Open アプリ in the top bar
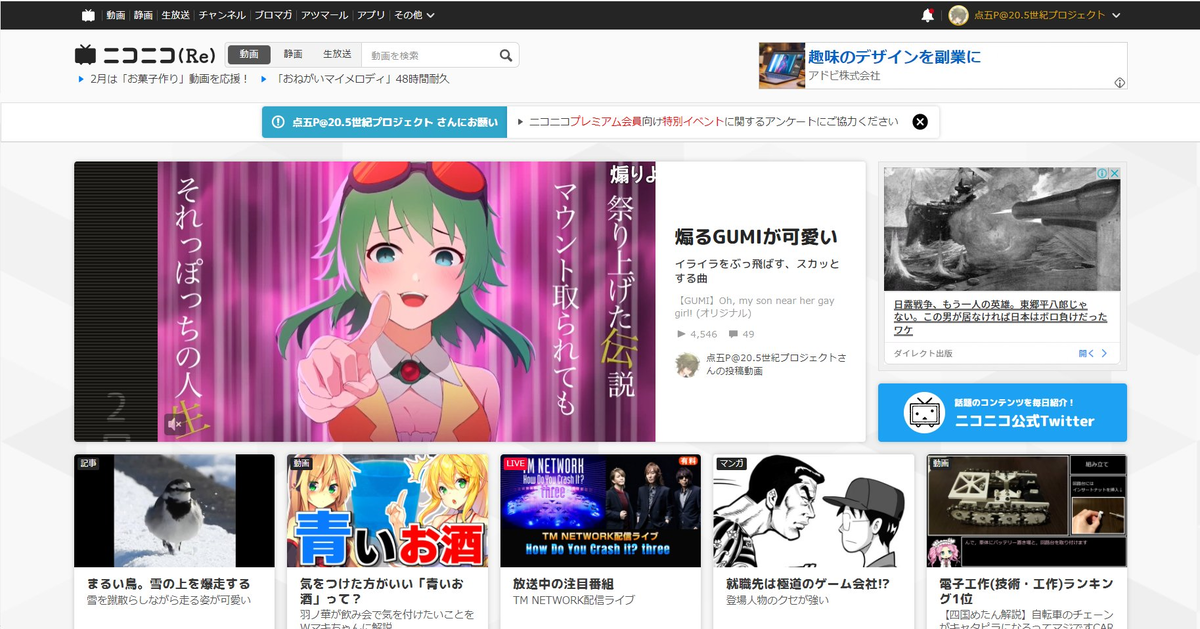 tap(371, 15)
